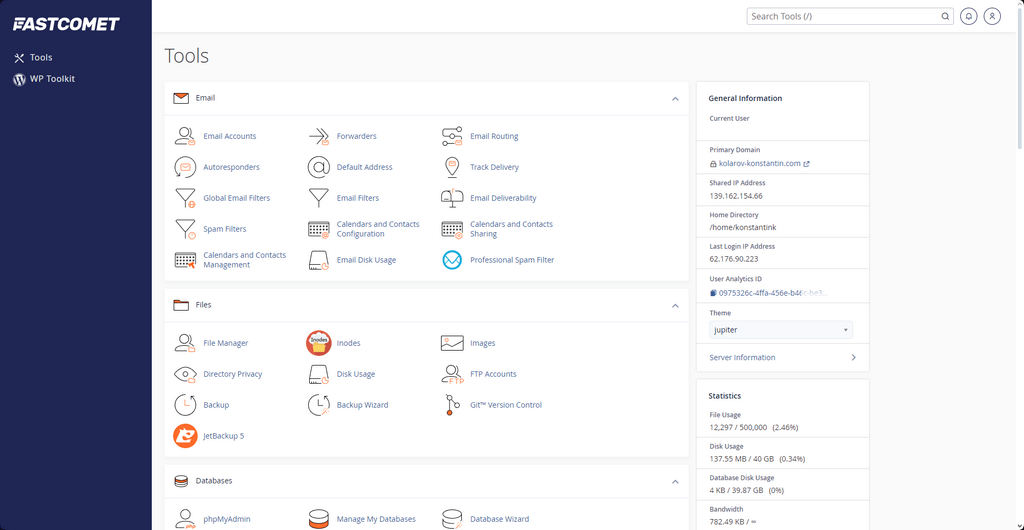Collapse the Databases section
The image size is (1024, 530).
coord(675,481)
